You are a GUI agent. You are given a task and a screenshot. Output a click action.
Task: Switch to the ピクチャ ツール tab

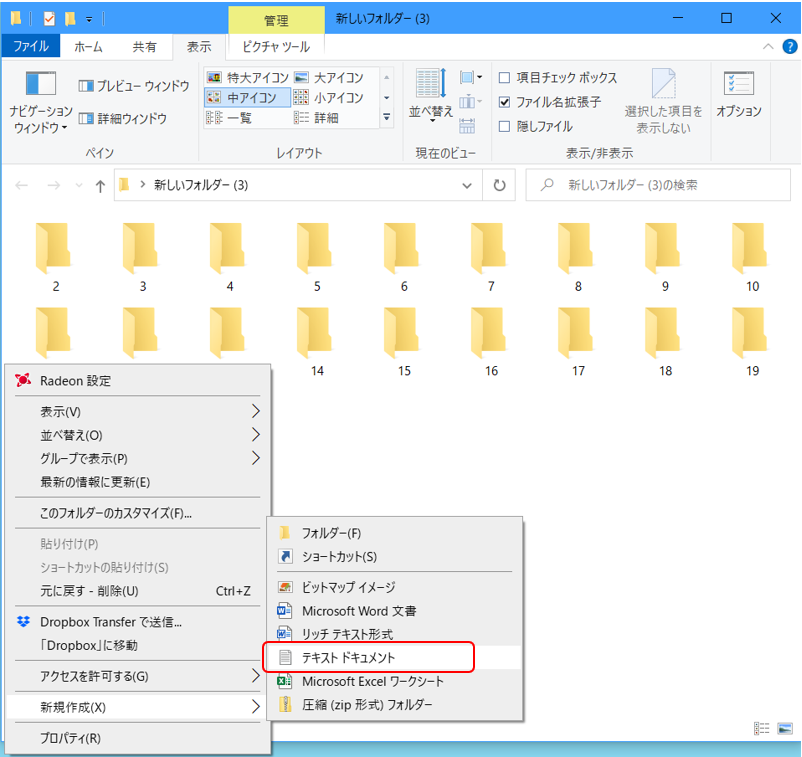tap(276, 47)
